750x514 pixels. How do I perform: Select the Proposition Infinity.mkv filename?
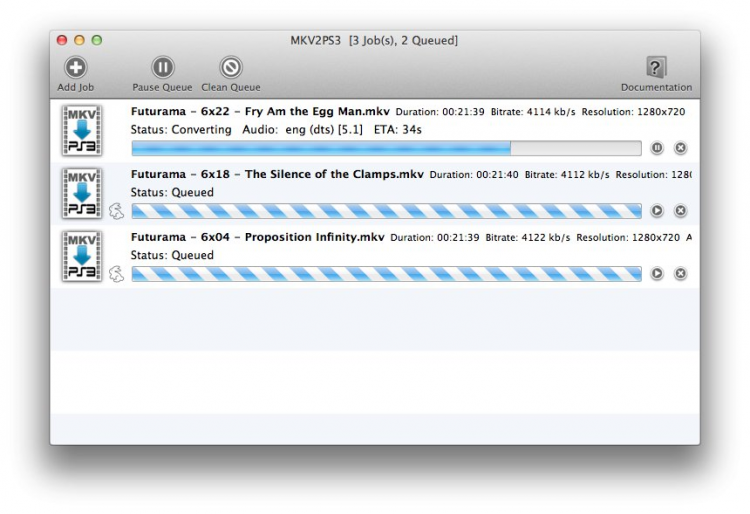pyautogui.click(x=257, y=237)
